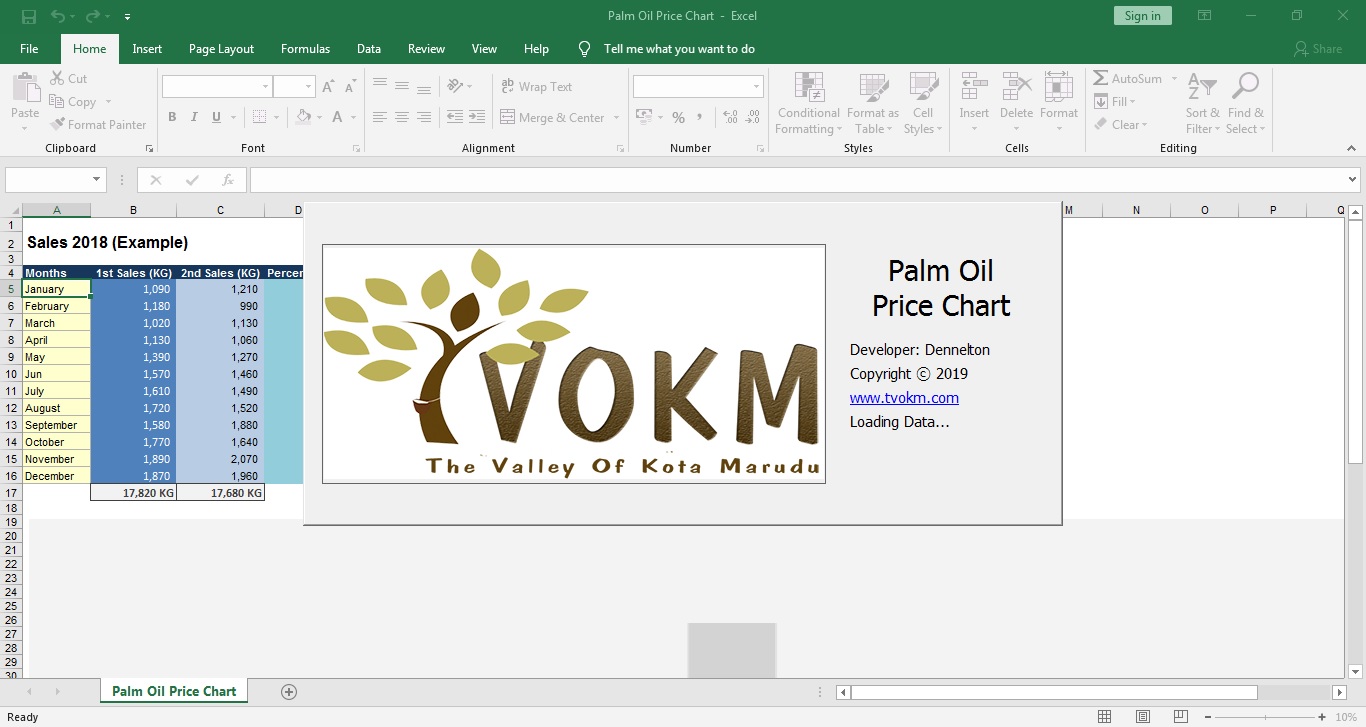This screenshot has height=727, width=1366.
Task: Open the Font name dropdown
Action: (x=265, y=87)
